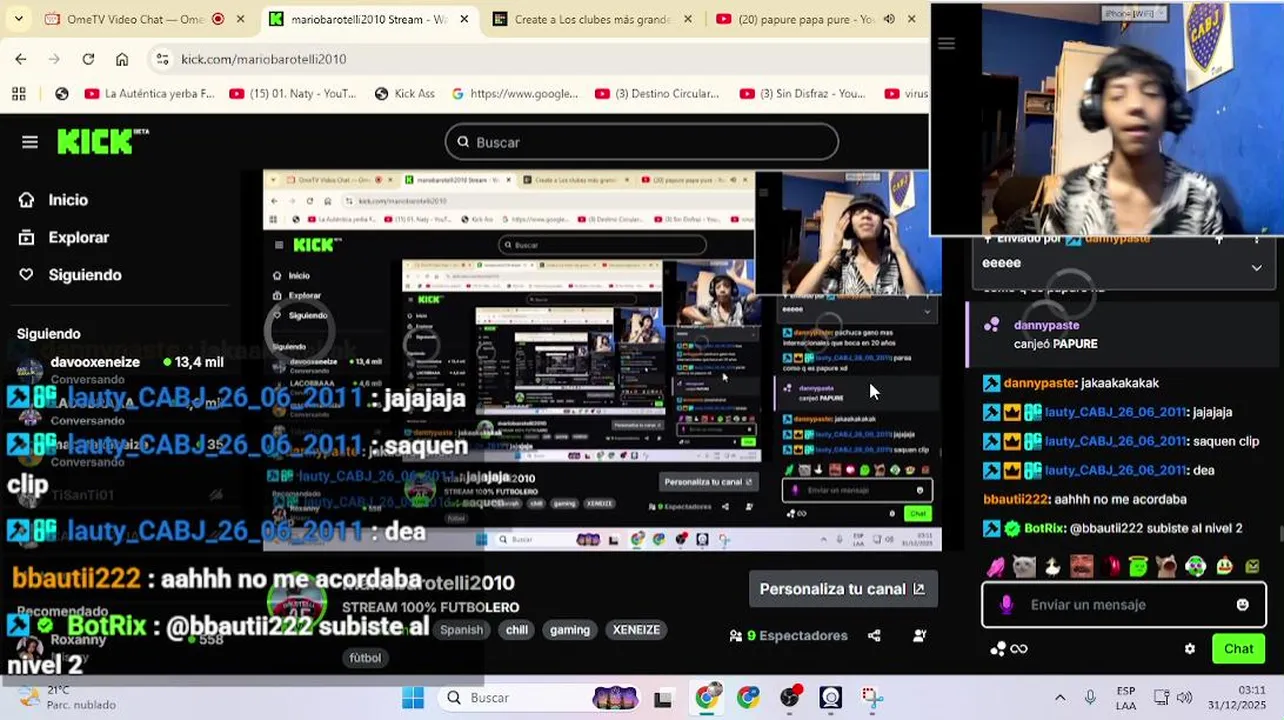Click the Personaliza tu canal button
1284x720 pixels.
842,589
